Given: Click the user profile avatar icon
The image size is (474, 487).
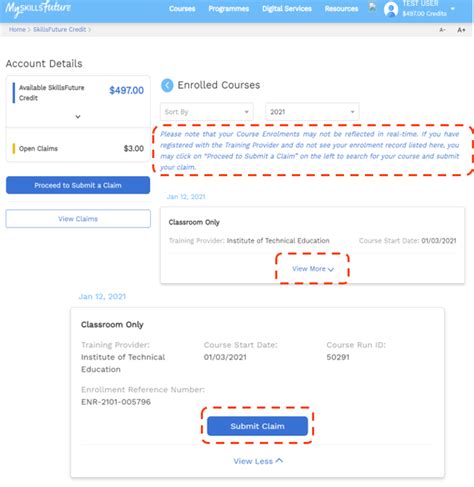Looking at the screenshot, I should [391, 9].
